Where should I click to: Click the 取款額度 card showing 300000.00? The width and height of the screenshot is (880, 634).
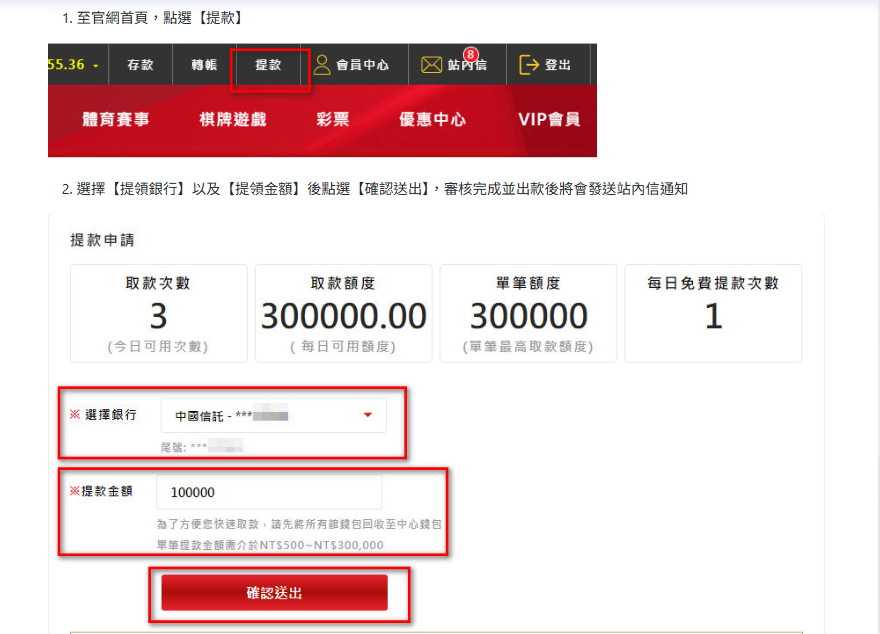pyautogui.click(x=343, y=313)
